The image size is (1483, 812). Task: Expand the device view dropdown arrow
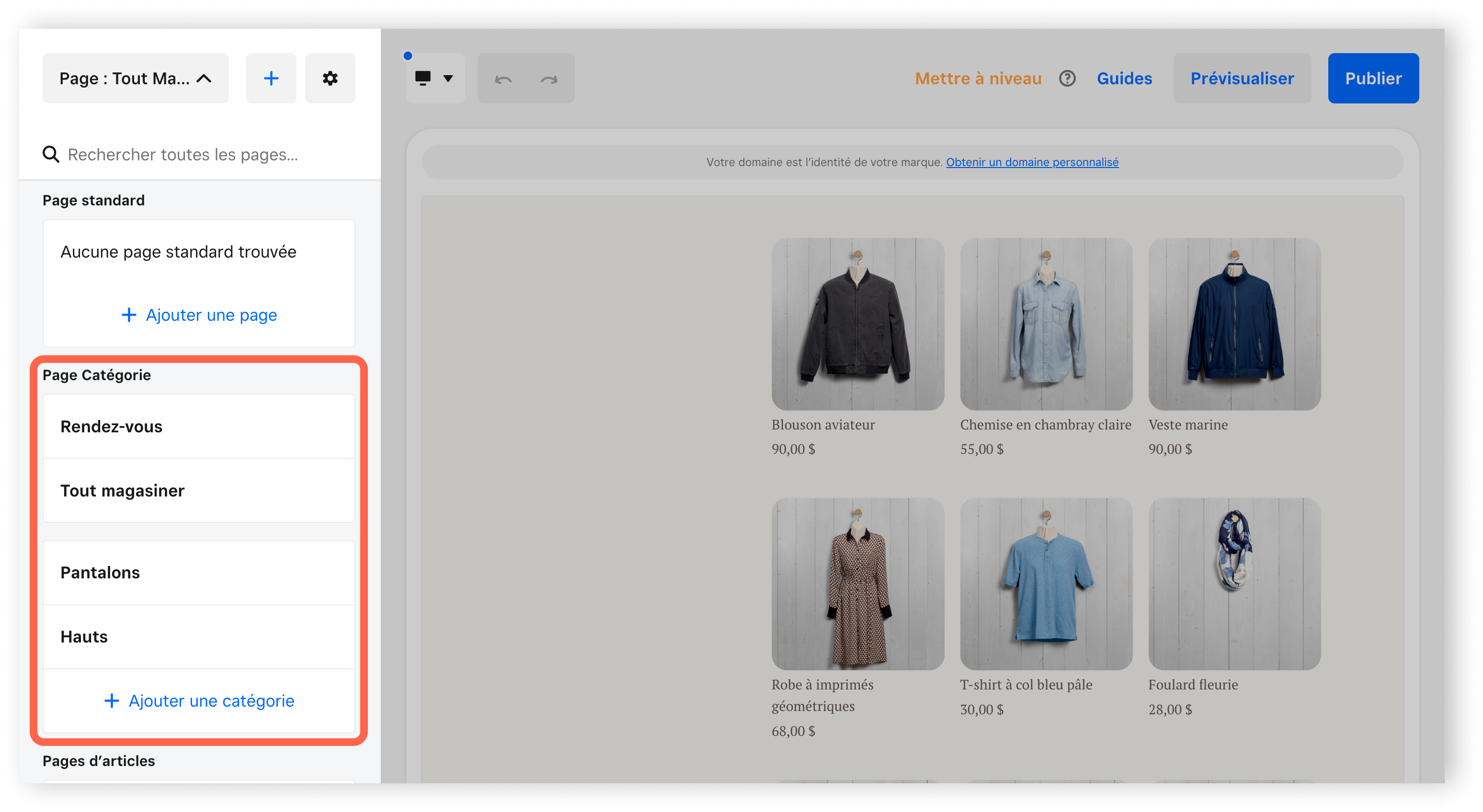pos(448,78)
